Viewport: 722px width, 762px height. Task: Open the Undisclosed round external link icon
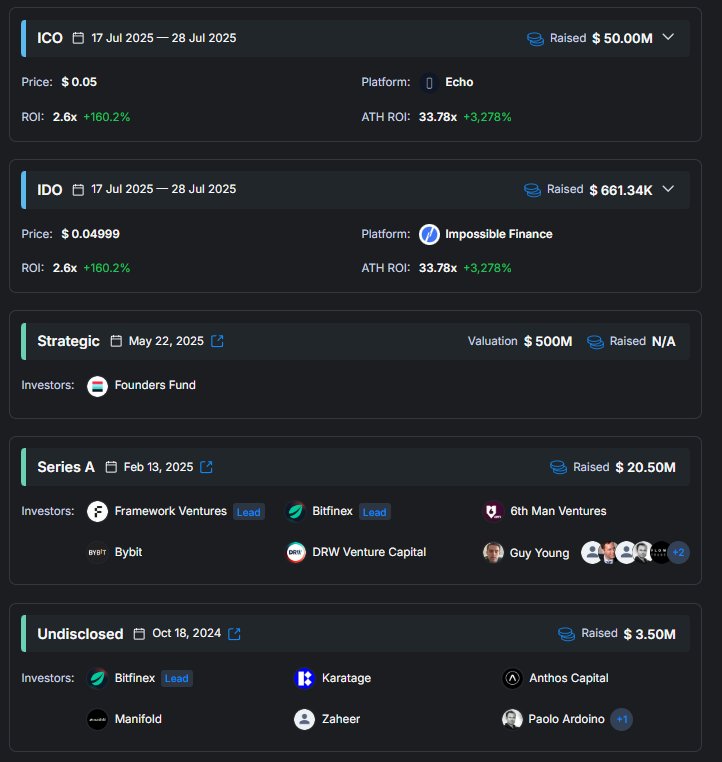click(234, 633)
